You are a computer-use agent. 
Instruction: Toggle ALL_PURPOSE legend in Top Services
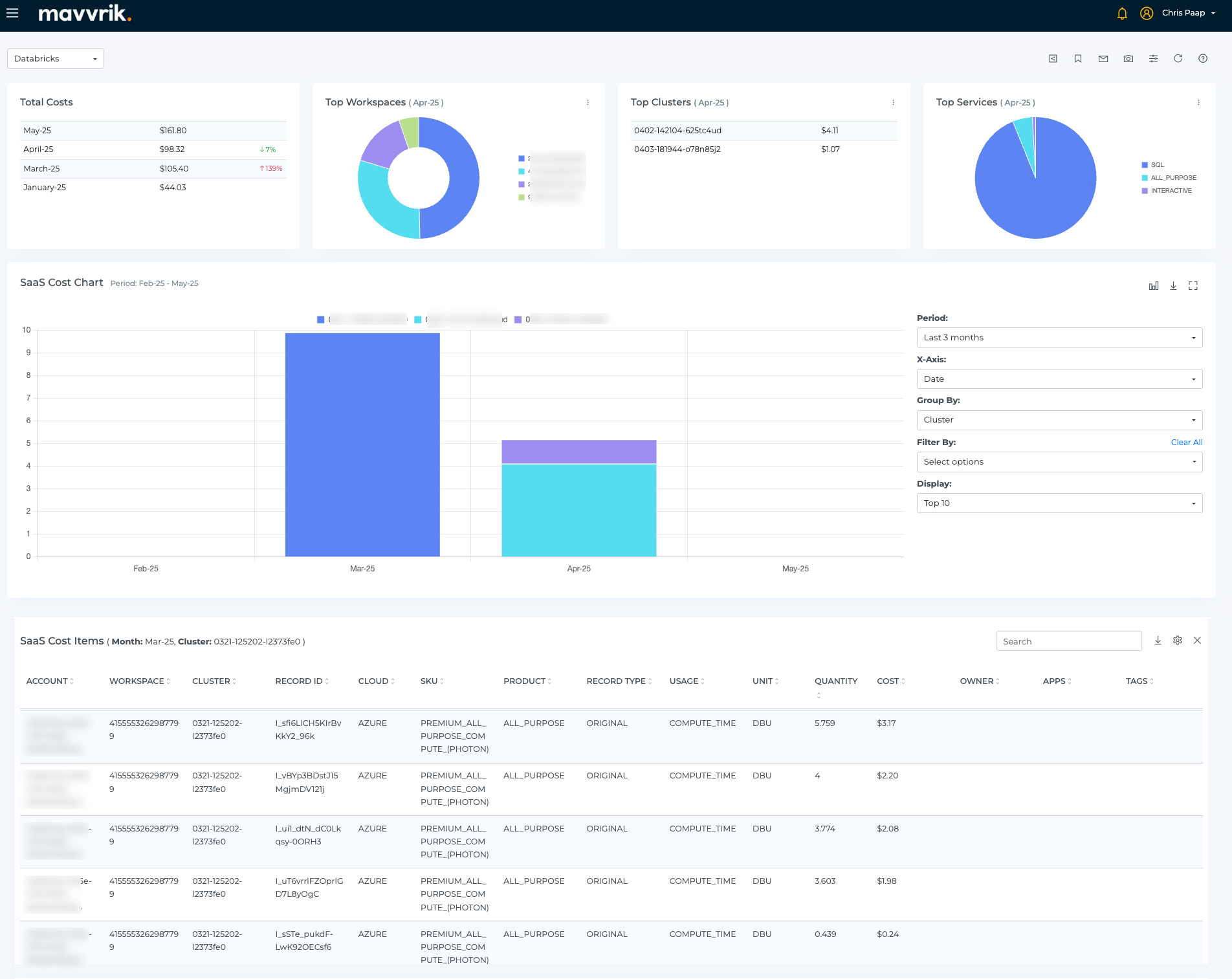(1172, 178)
